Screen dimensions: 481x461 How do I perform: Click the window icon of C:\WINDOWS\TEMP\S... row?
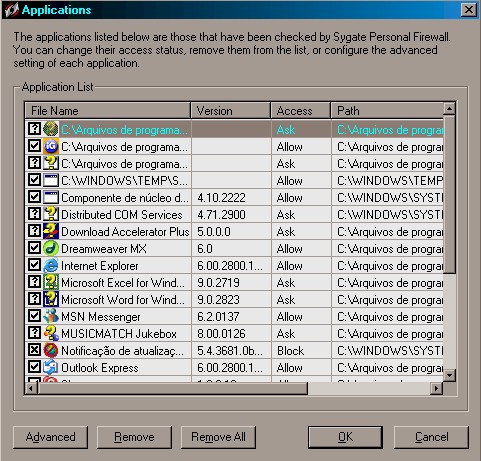[51, 180]
